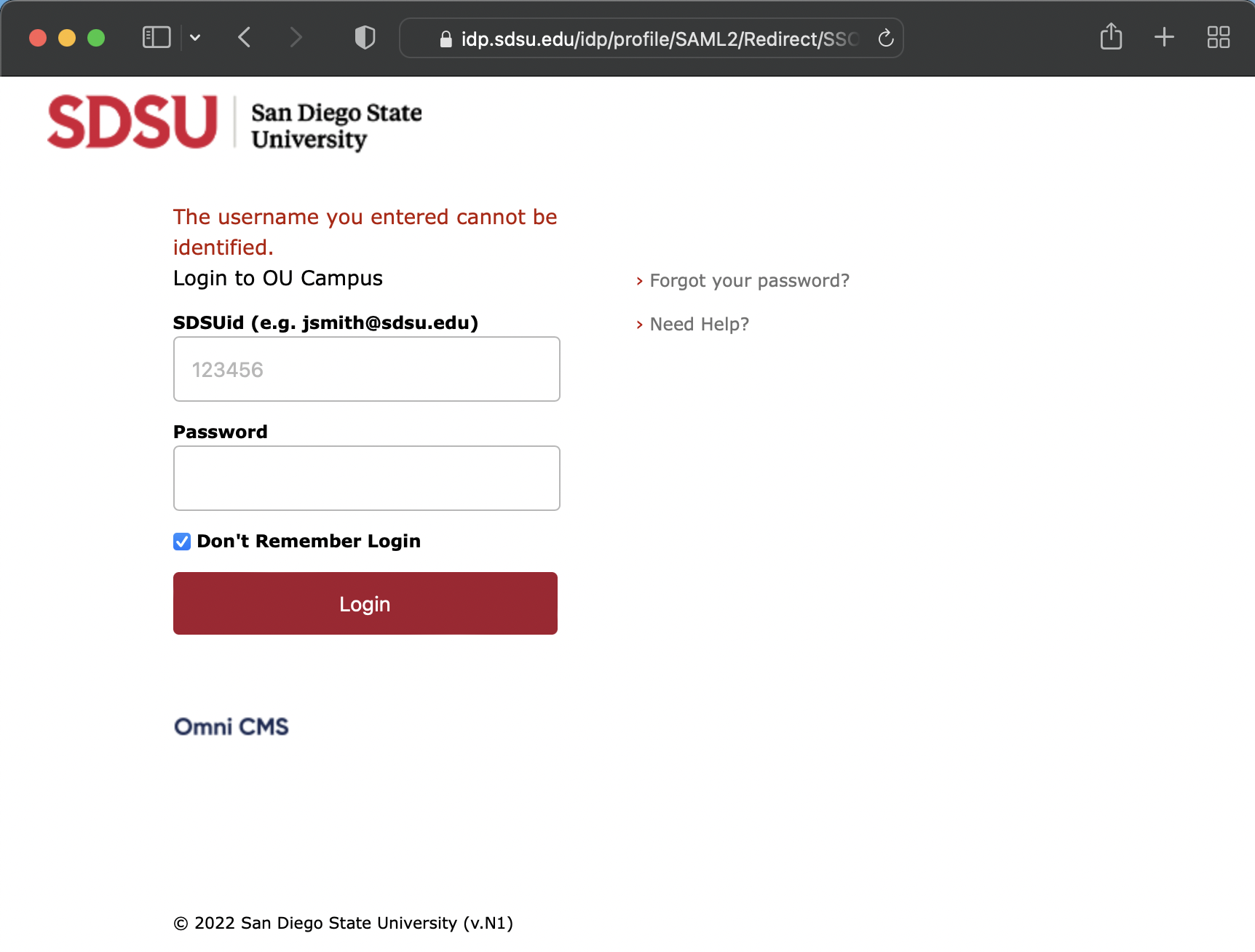This screenshot has height=952, width=1255.
Task: Open the tab group dropdown arrow
Action: coord(195,37)
